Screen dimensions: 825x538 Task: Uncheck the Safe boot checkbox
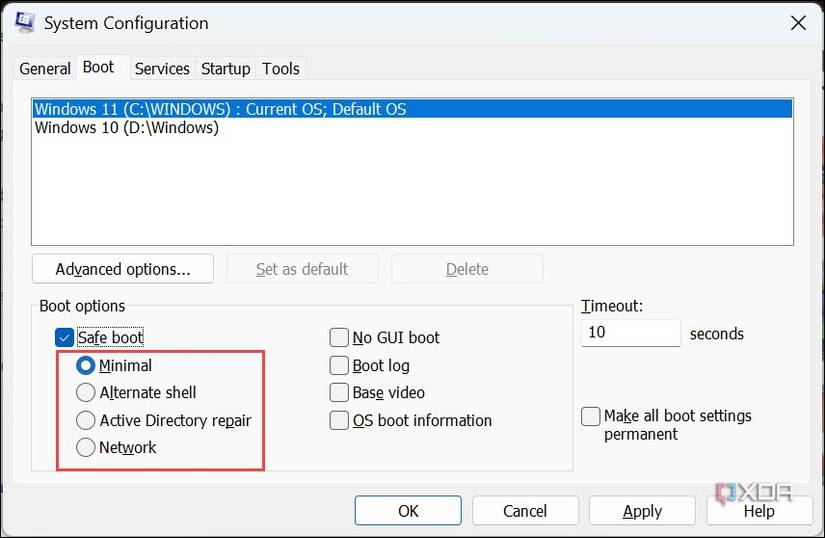tap(66, 338)
